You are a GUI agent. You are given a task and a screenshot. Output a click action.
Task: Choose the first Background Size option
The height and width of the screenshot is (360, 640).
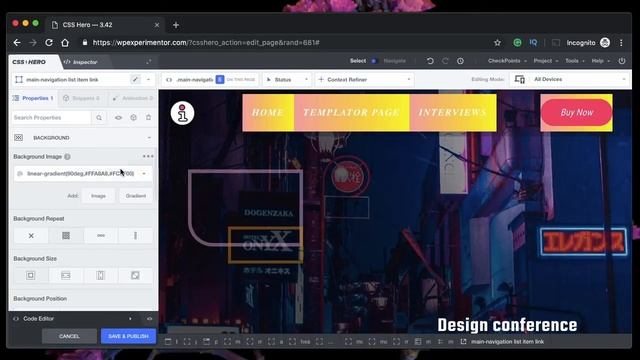click(31, 276)
